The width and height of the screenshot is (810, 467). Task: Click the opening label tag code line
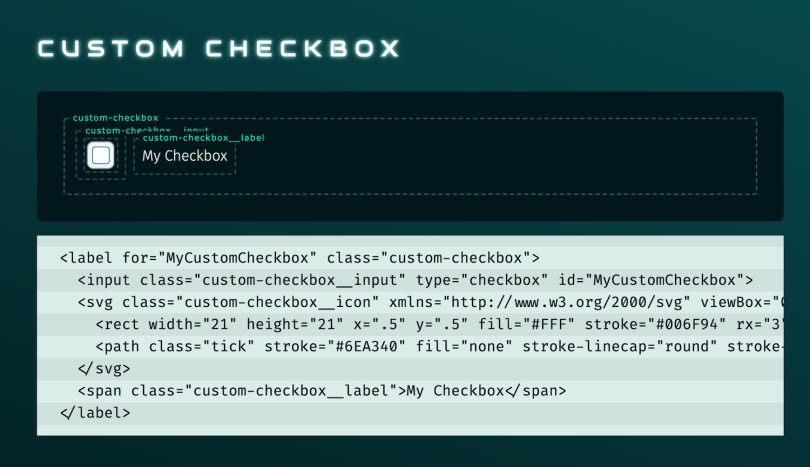coord(299,257)
